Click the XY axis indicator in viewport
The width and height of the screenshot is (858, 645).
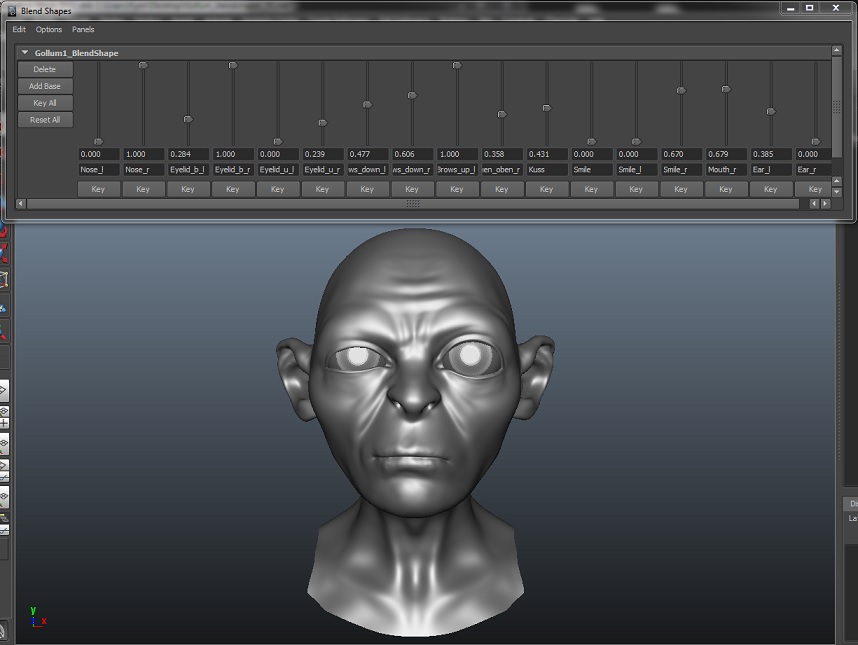[37, 617]
